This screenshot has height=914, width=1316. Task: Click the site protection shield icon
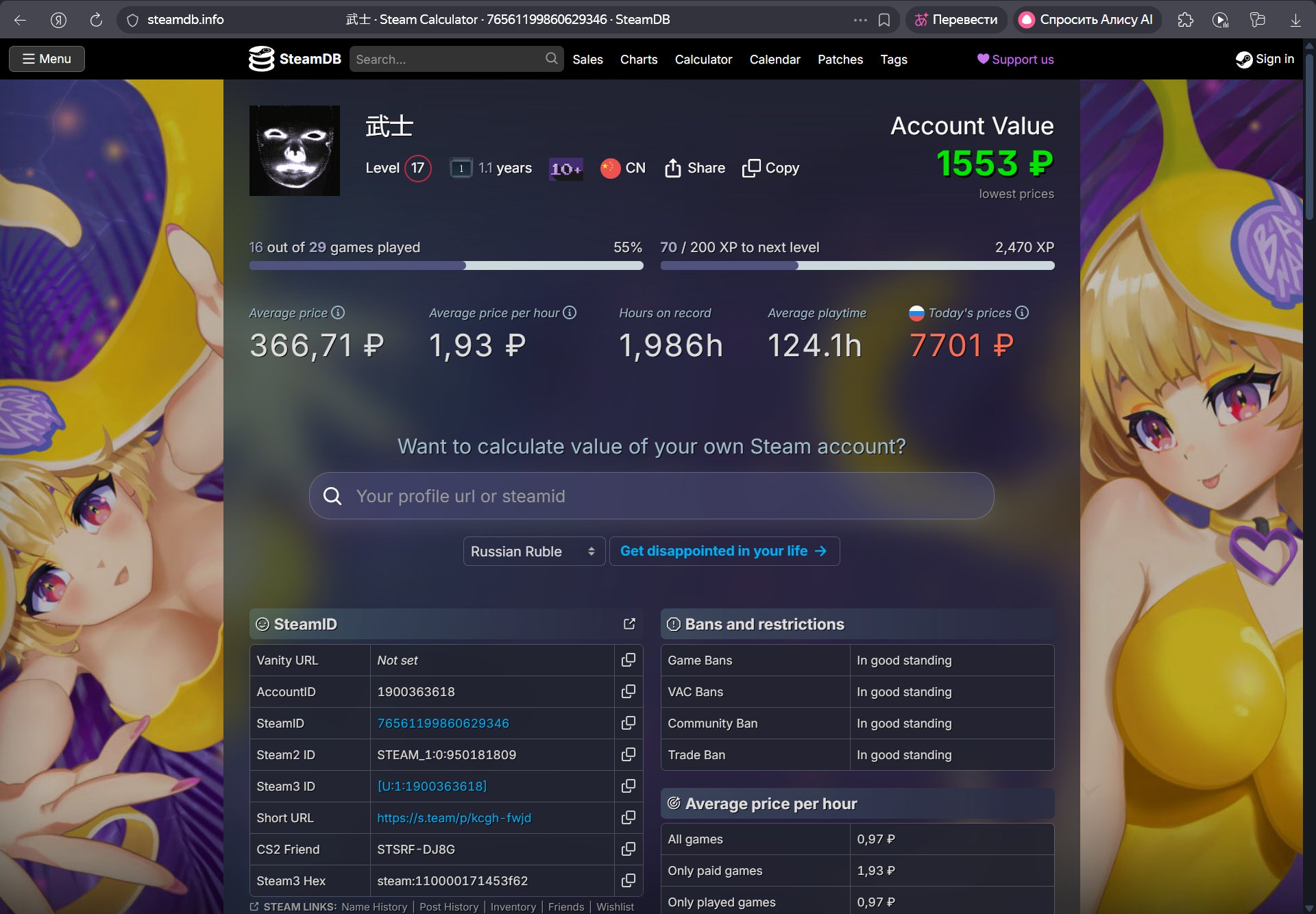click(132, 20)
